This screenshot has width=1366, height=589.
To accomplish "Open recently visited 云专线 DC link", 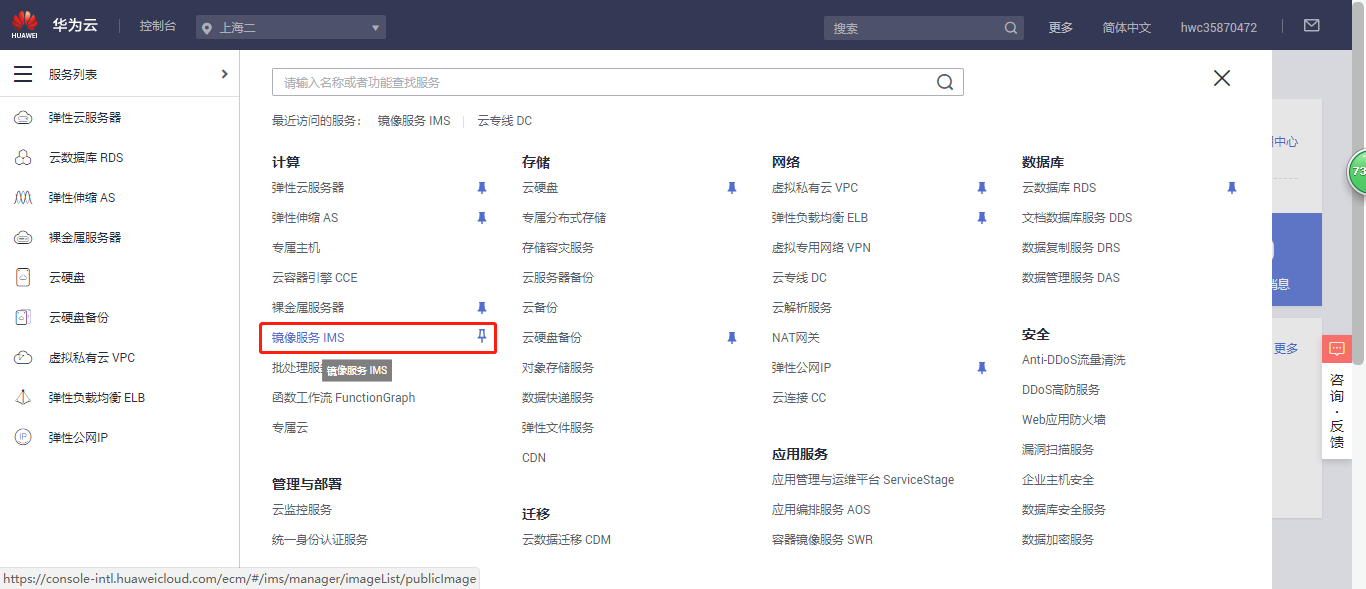I will 505,121.
